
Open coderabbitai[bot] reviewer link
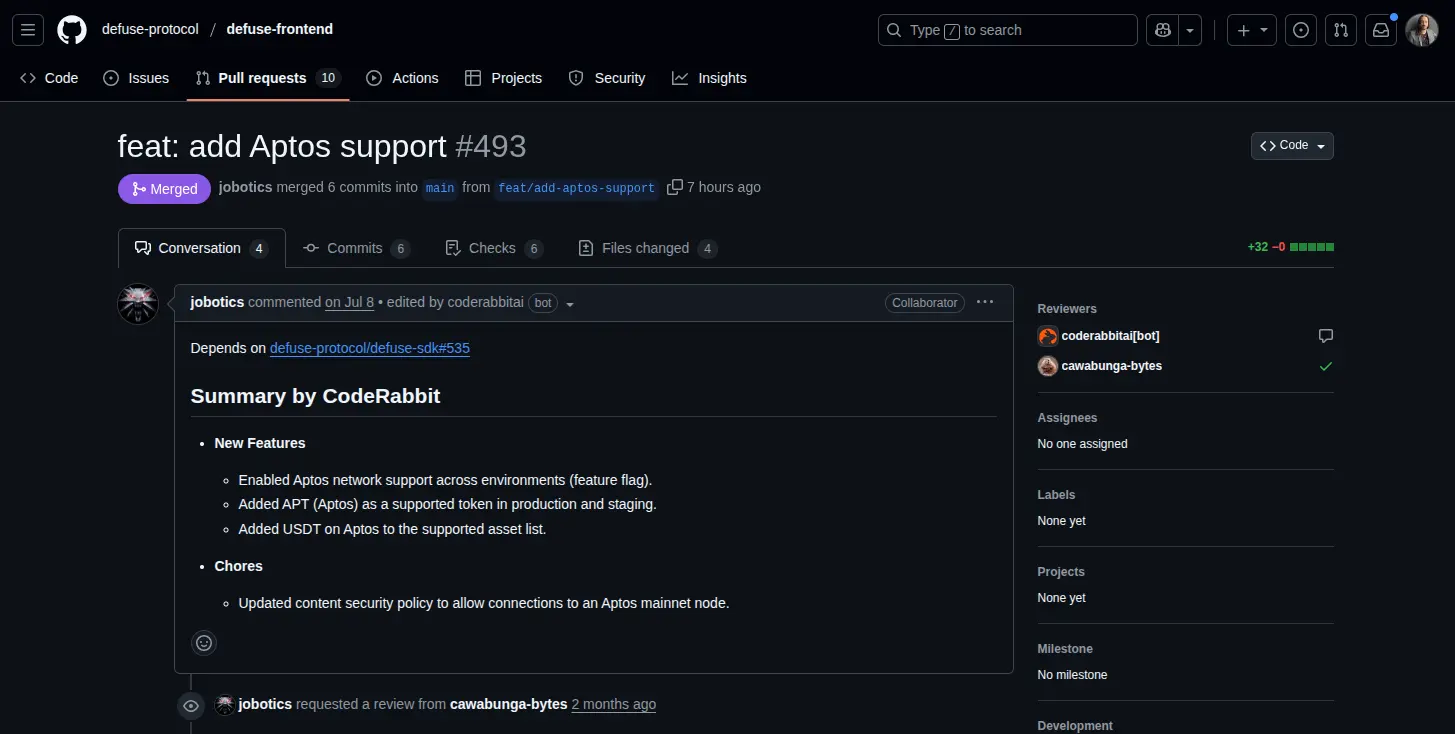point(1110,336)
